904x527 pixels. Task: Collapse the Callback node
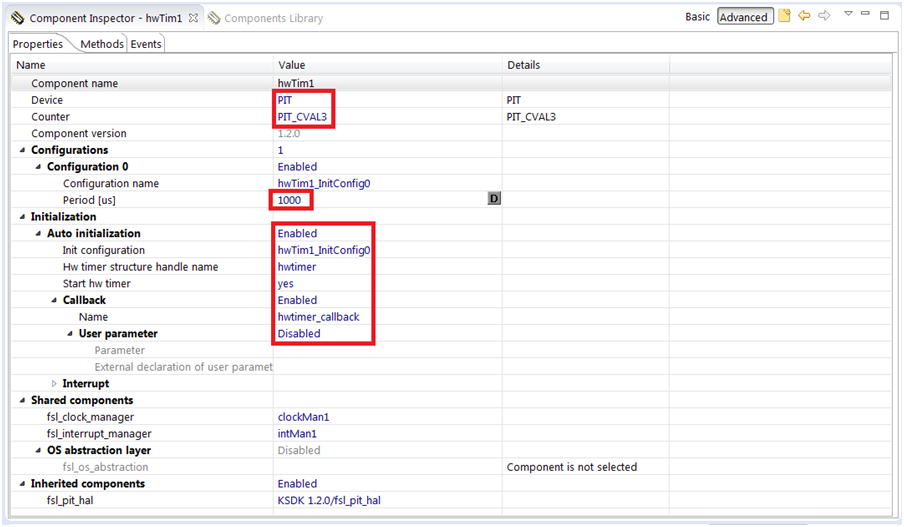54,300
